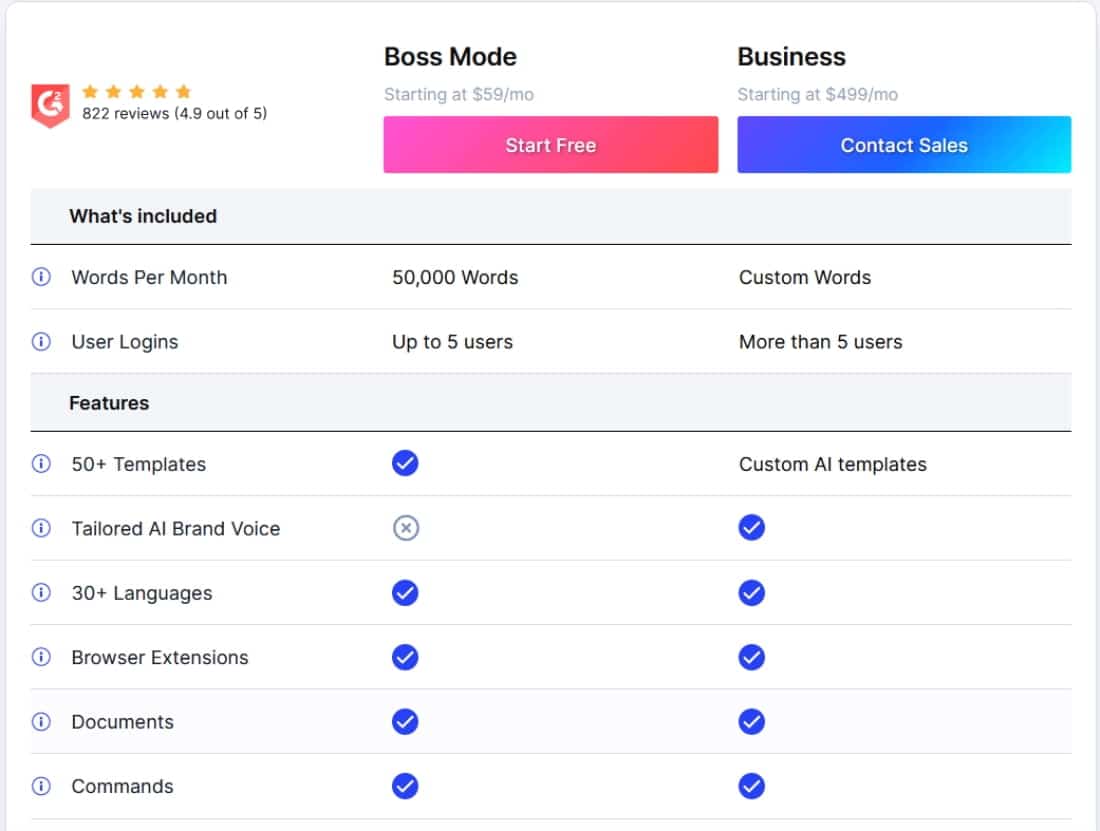Screen dimensions: 1100x831
Task: Click the 'Custom AI templates' cell
Action: (x=833, y=464)
